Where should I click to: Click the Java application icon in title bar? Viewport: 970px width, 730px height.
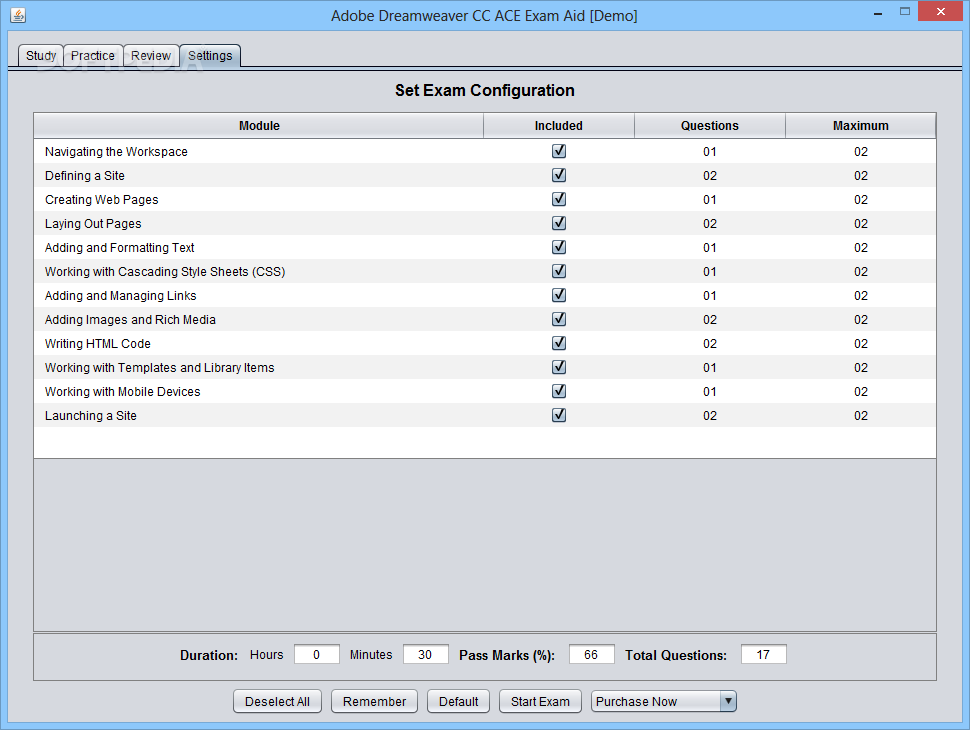(x=18, y=15)
